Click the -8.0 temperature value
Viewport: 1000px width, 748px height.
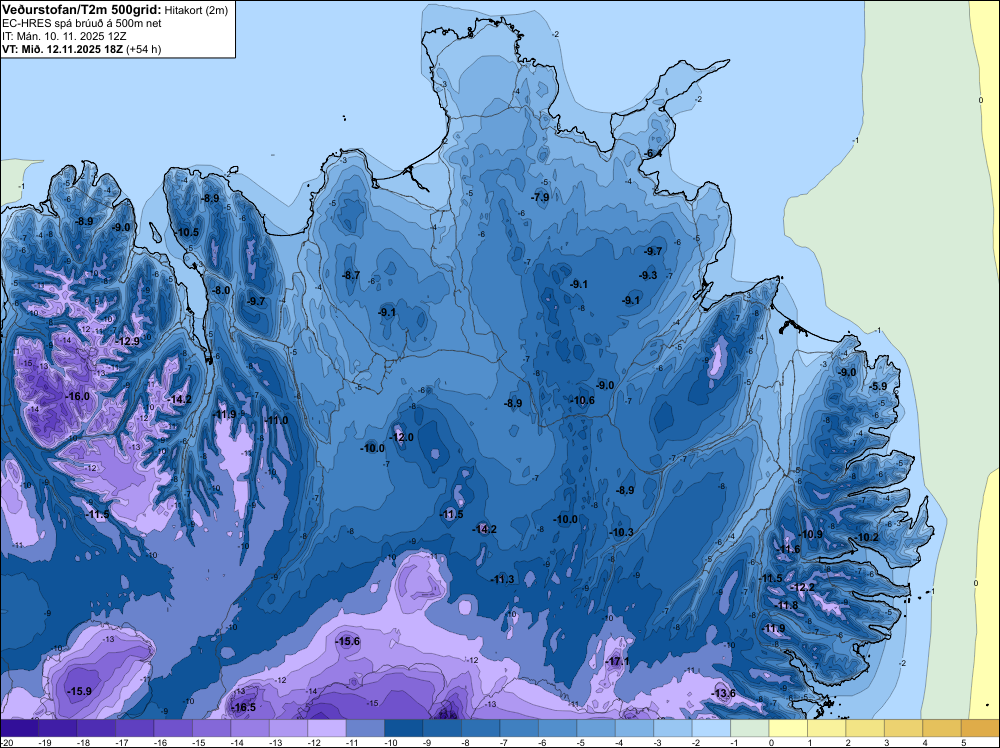(221, 290)
